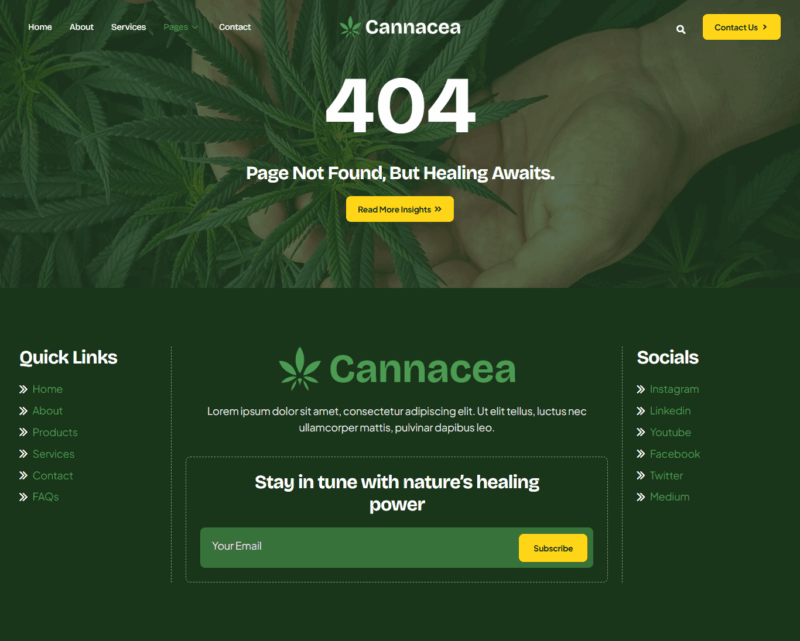Click the double-chevron icon beside Home
The width and height of the screenshot is (800, 641).
pos(23,389)
